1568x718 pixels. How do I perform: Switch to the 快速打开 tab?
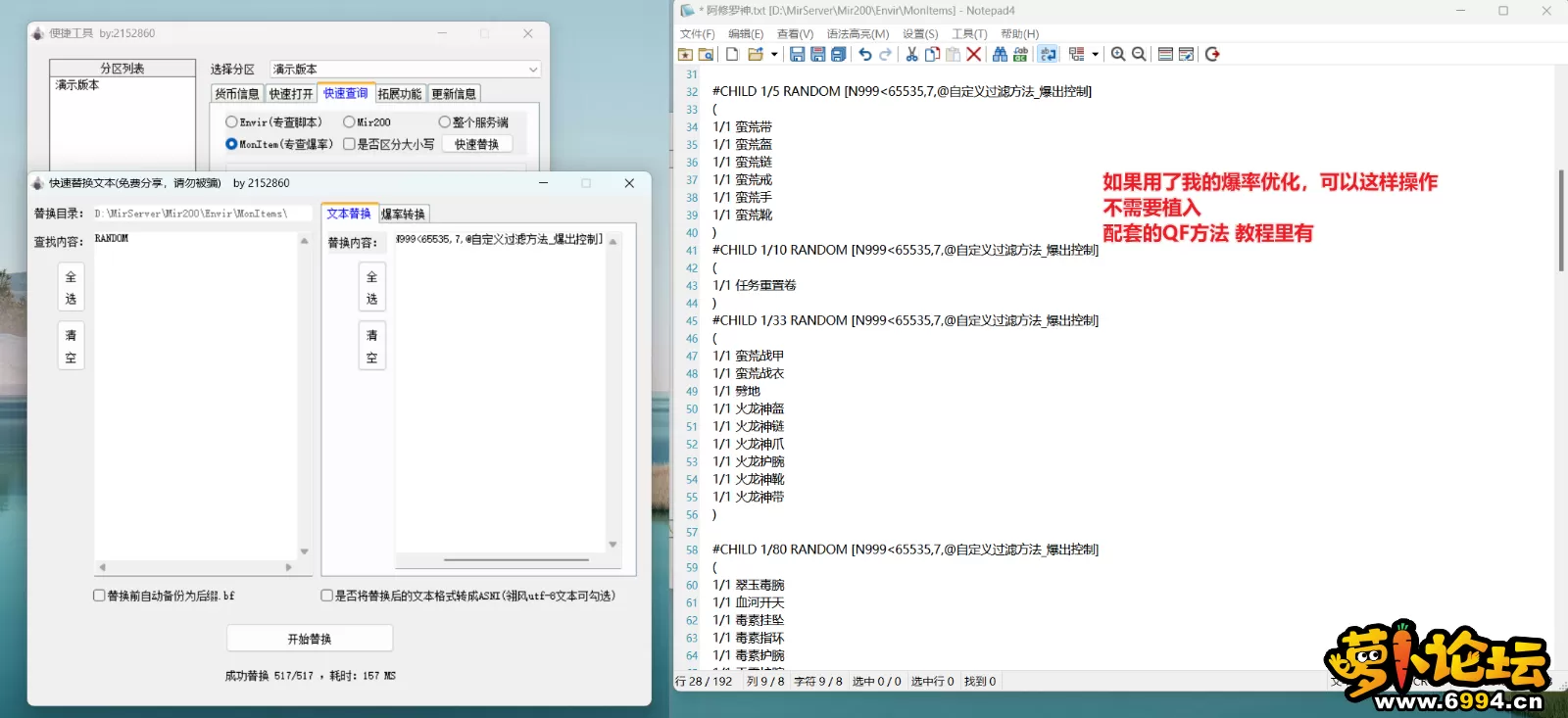[x=291, y=94]
